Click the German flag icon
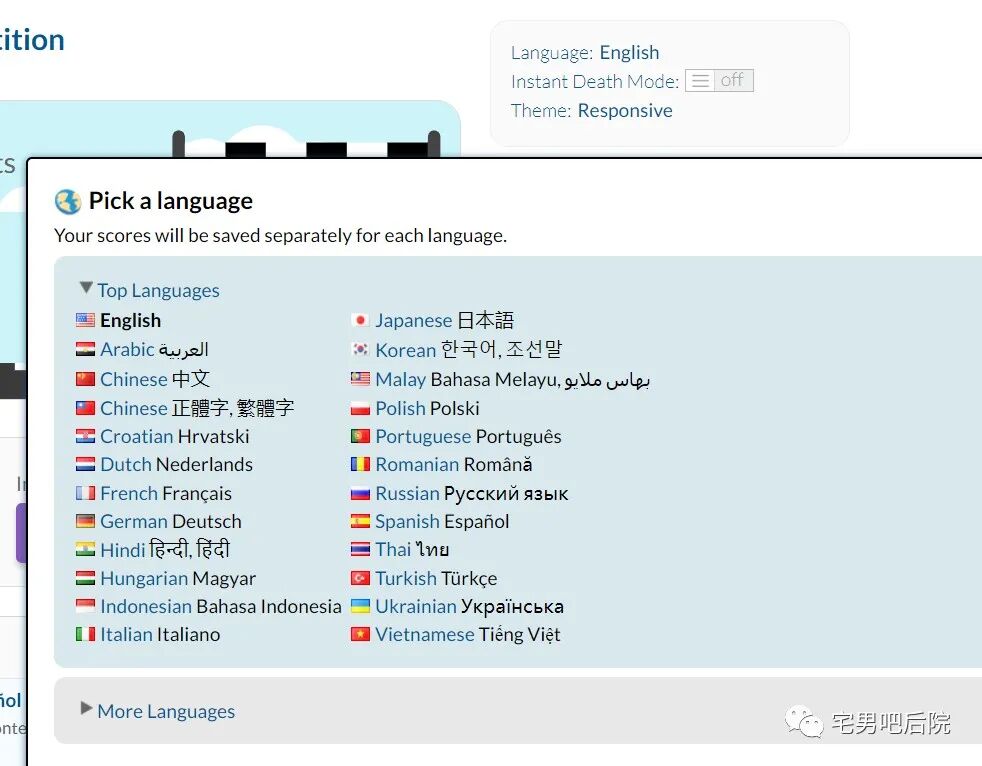982x766 pixels. (85, 521)
